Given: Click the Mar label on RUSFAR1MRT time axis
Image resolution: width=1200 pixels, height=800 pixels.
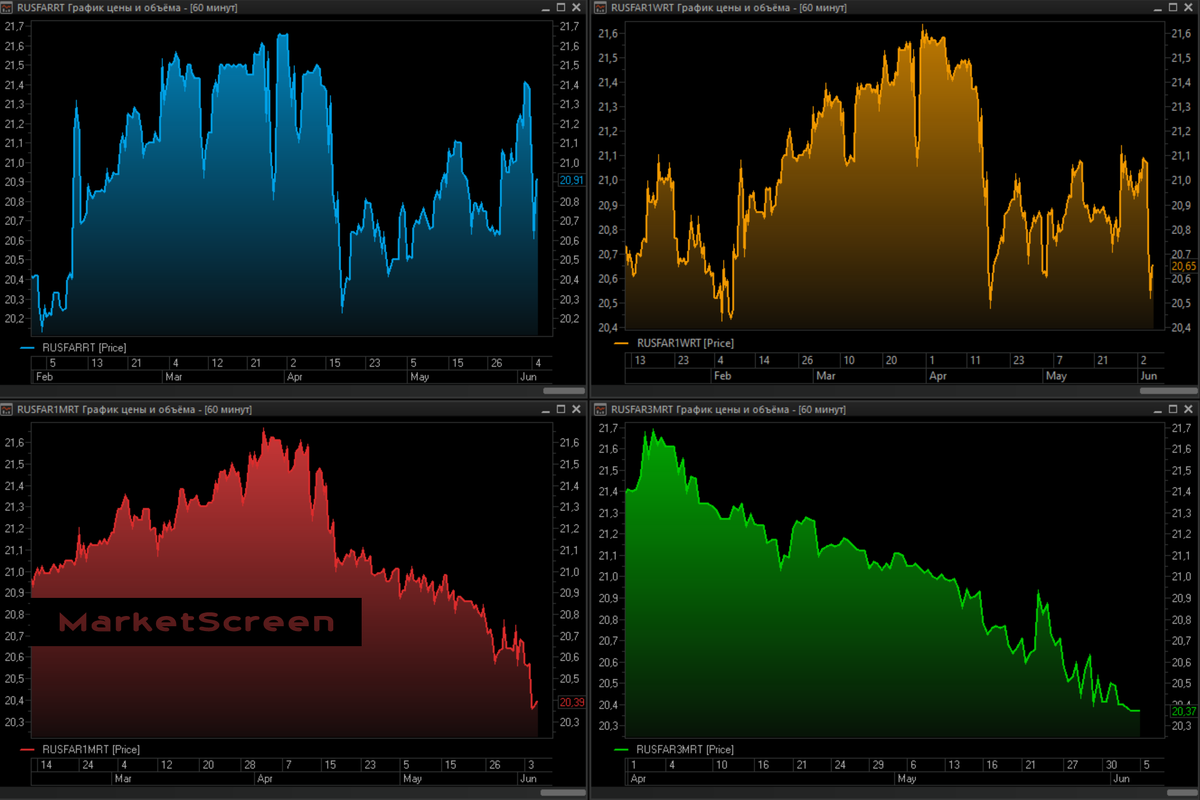Looking at the screenshot, I should (124, 778).
